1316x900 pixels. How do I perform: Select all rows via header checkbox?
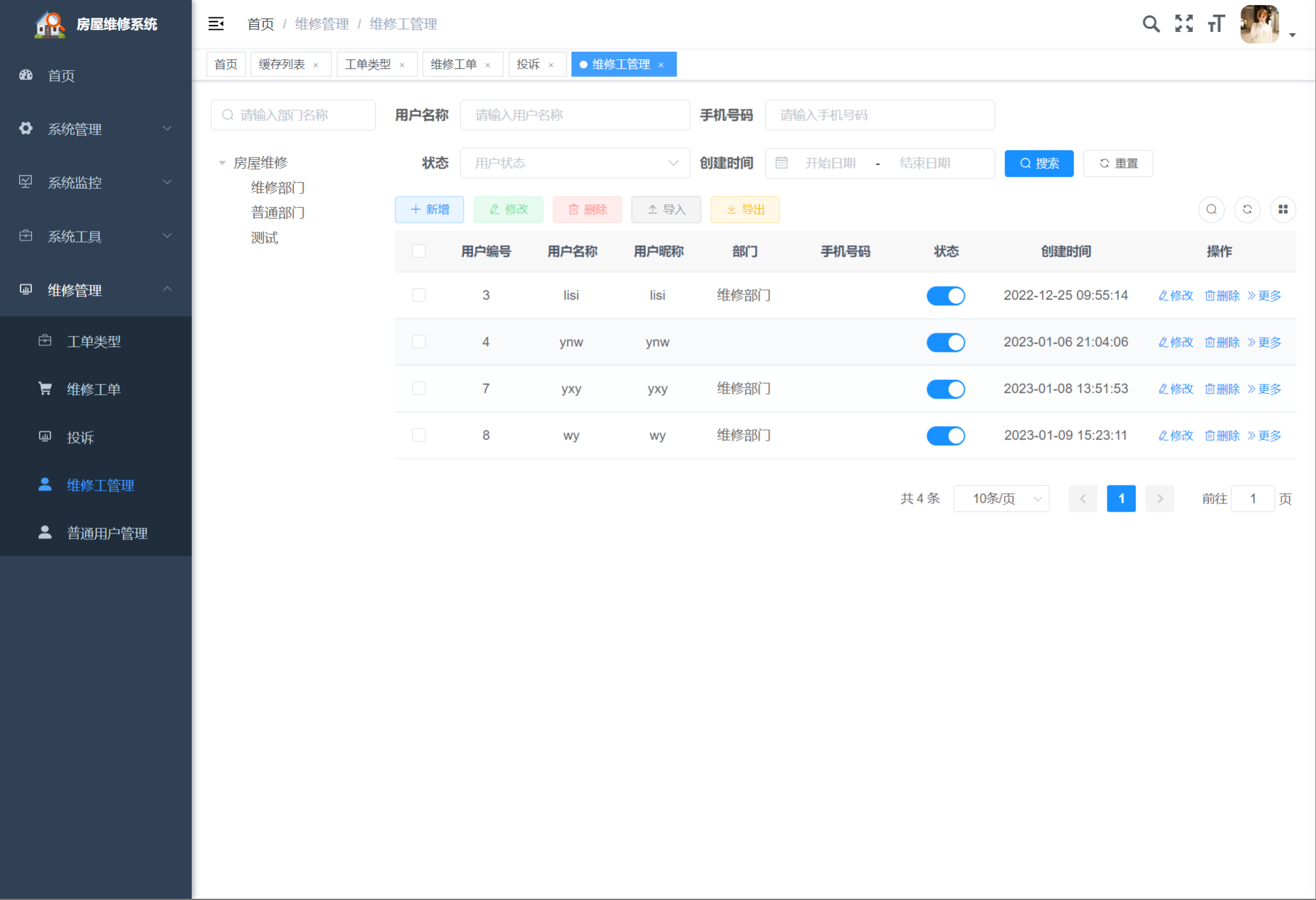(x=419, y=251)
